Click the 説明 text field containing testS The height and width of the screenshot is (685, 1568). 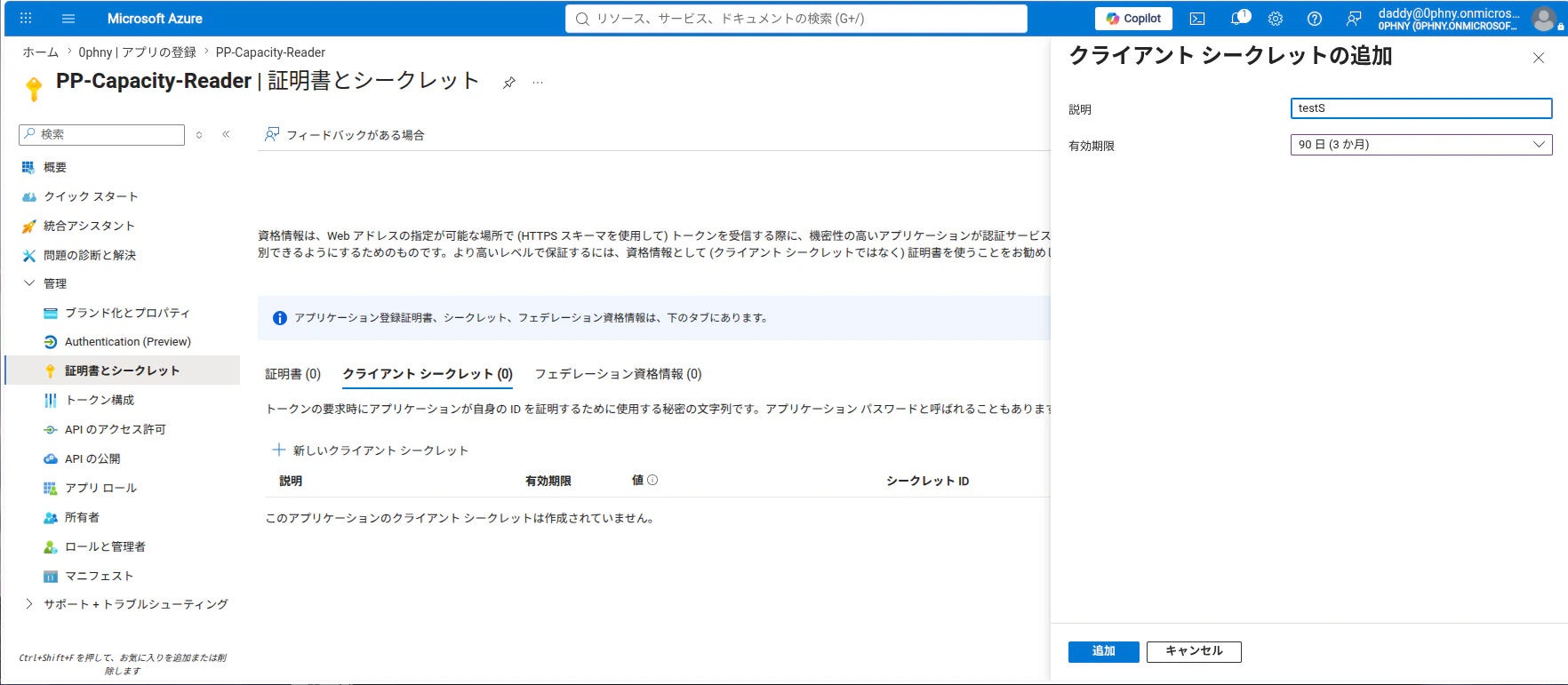(1420, 108)
